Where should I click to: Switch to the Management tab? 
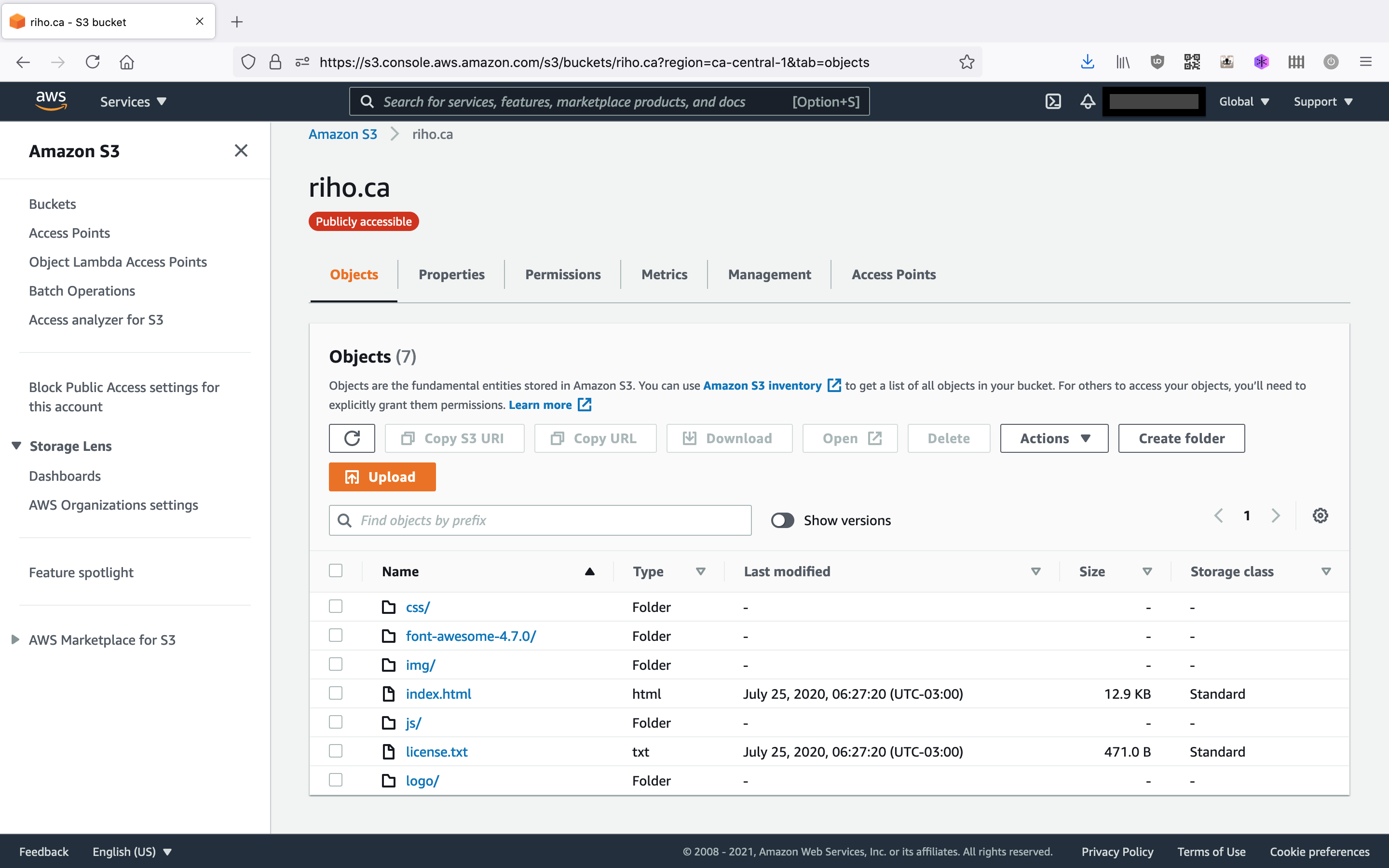tap(769, 274)
